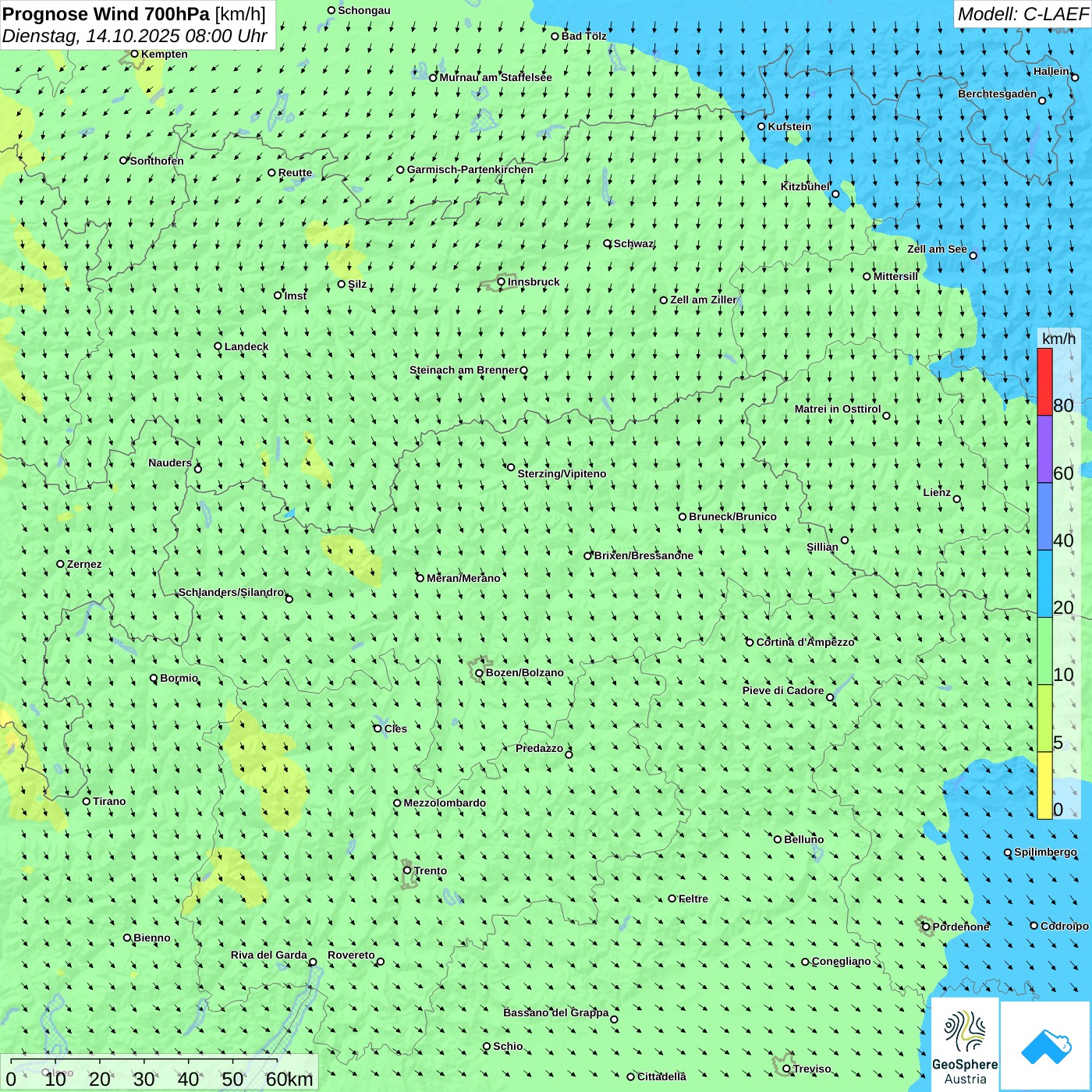Click the Trento city marker
The image size is (1092, 1092).
[x=407, y=870]
